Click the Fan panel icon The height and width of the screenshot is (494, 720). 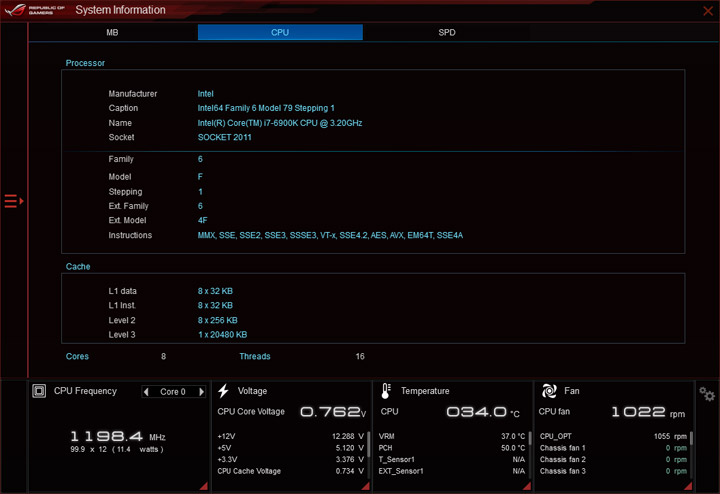pos(549,391)
